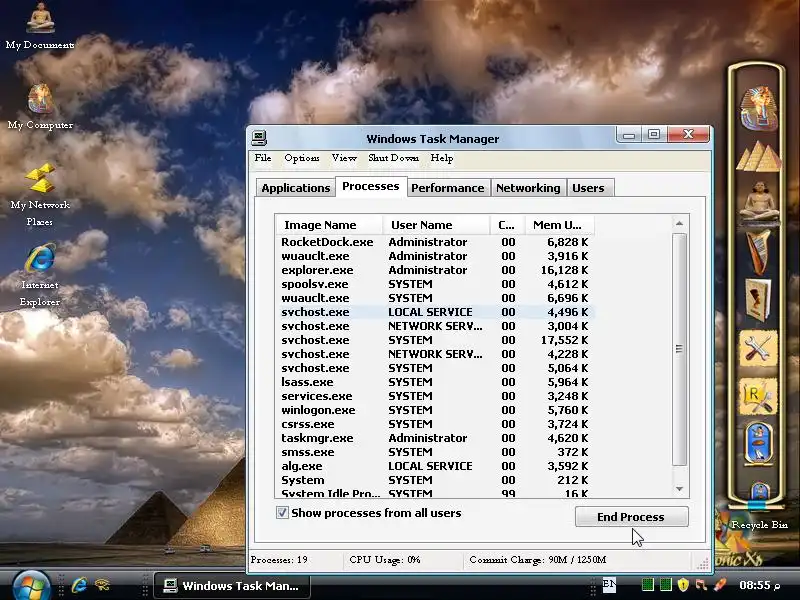The width and height of the screenshot is (800, 600).
Task: Click the second green tray meter icon
Action: pos(665,585)
